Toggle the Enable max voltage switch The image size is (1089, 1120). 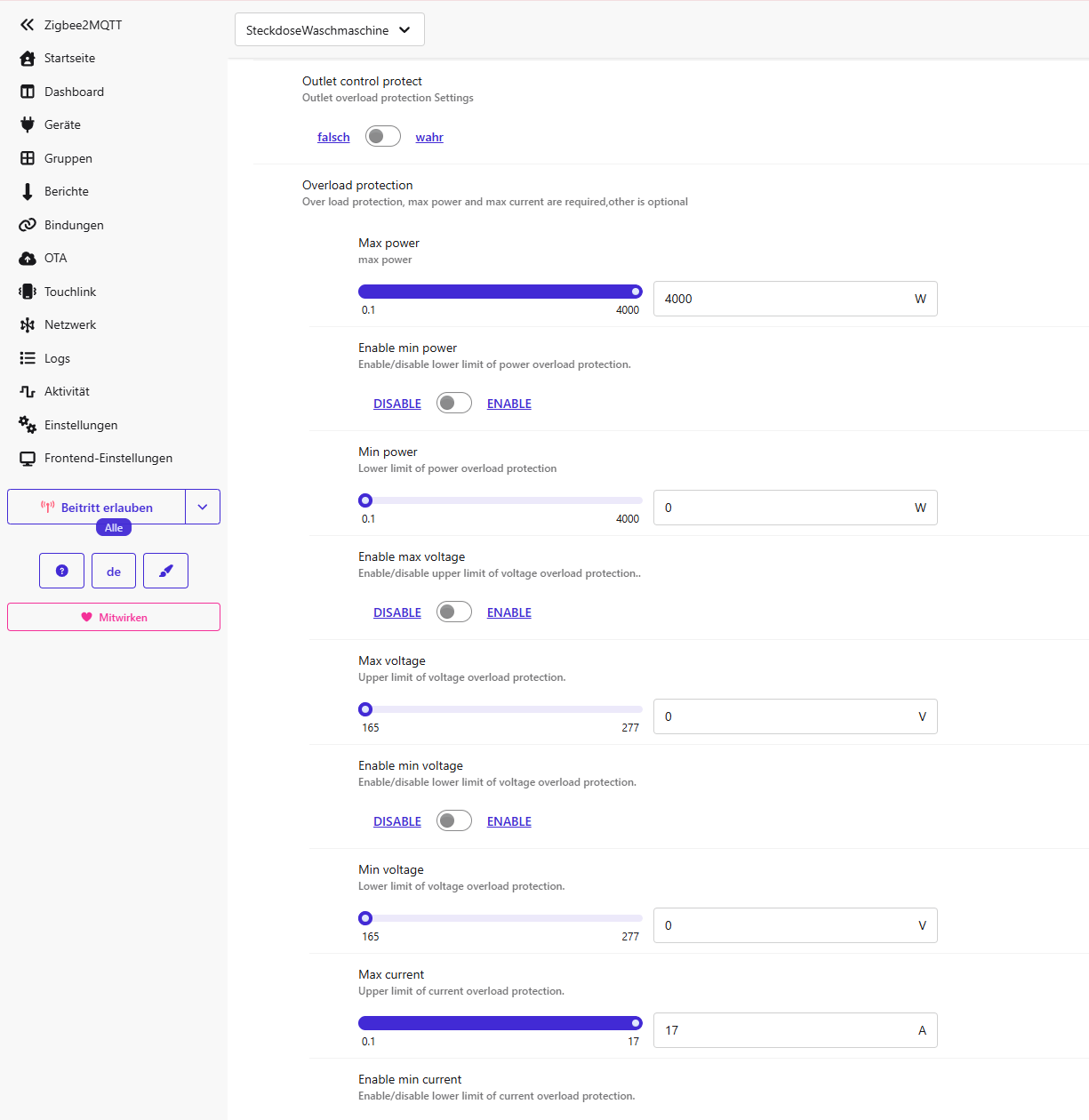click(453, 612)
